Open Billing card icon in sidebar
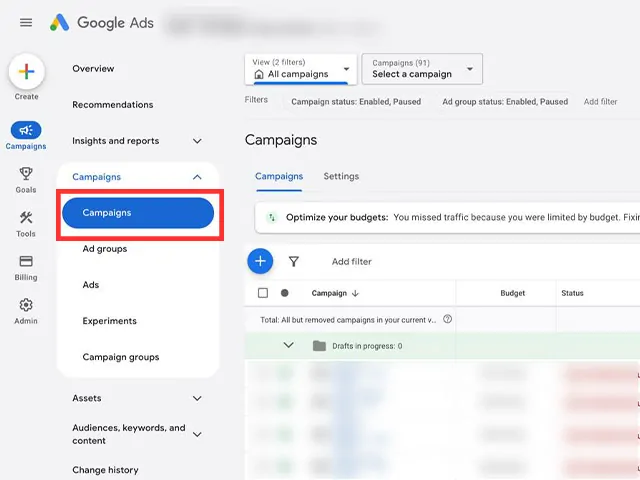Screen dimensions: 640x480 pyautogui.click(x=26, y=261)
